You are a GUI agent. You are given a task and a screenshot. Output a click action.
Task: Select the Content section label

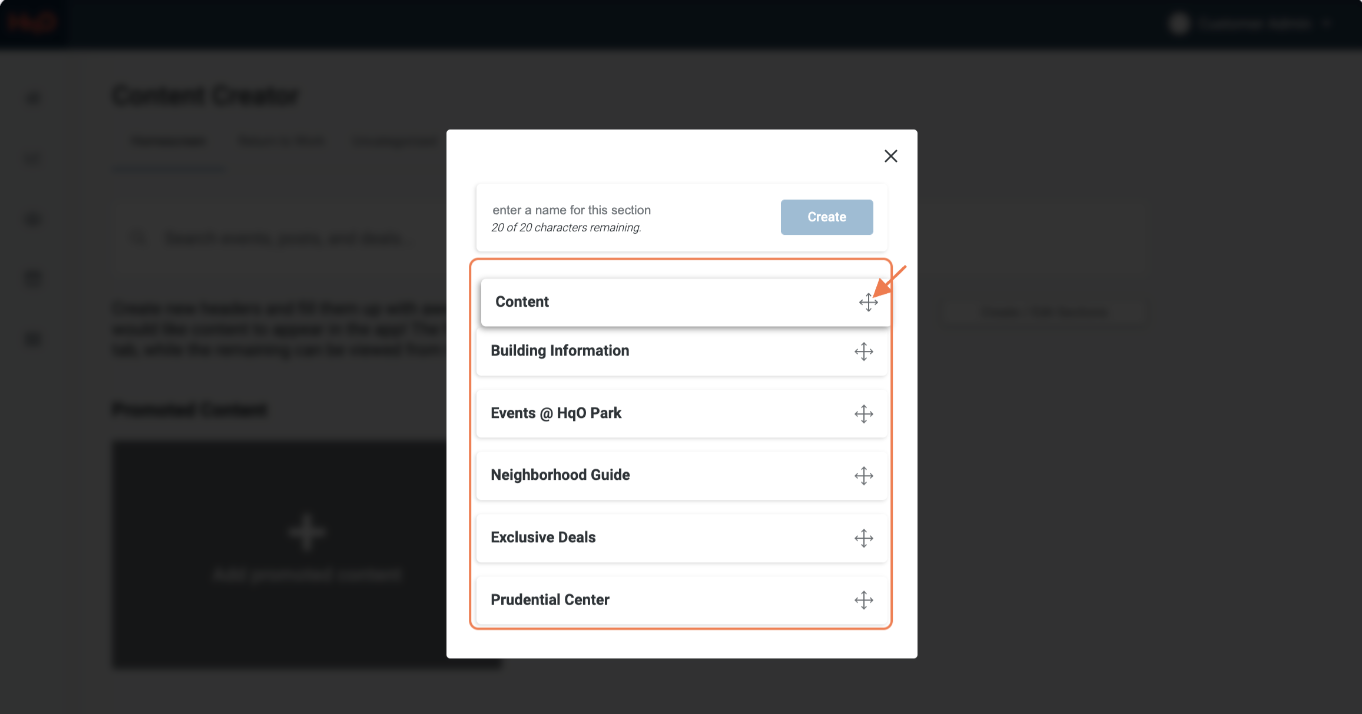(522, 302)
